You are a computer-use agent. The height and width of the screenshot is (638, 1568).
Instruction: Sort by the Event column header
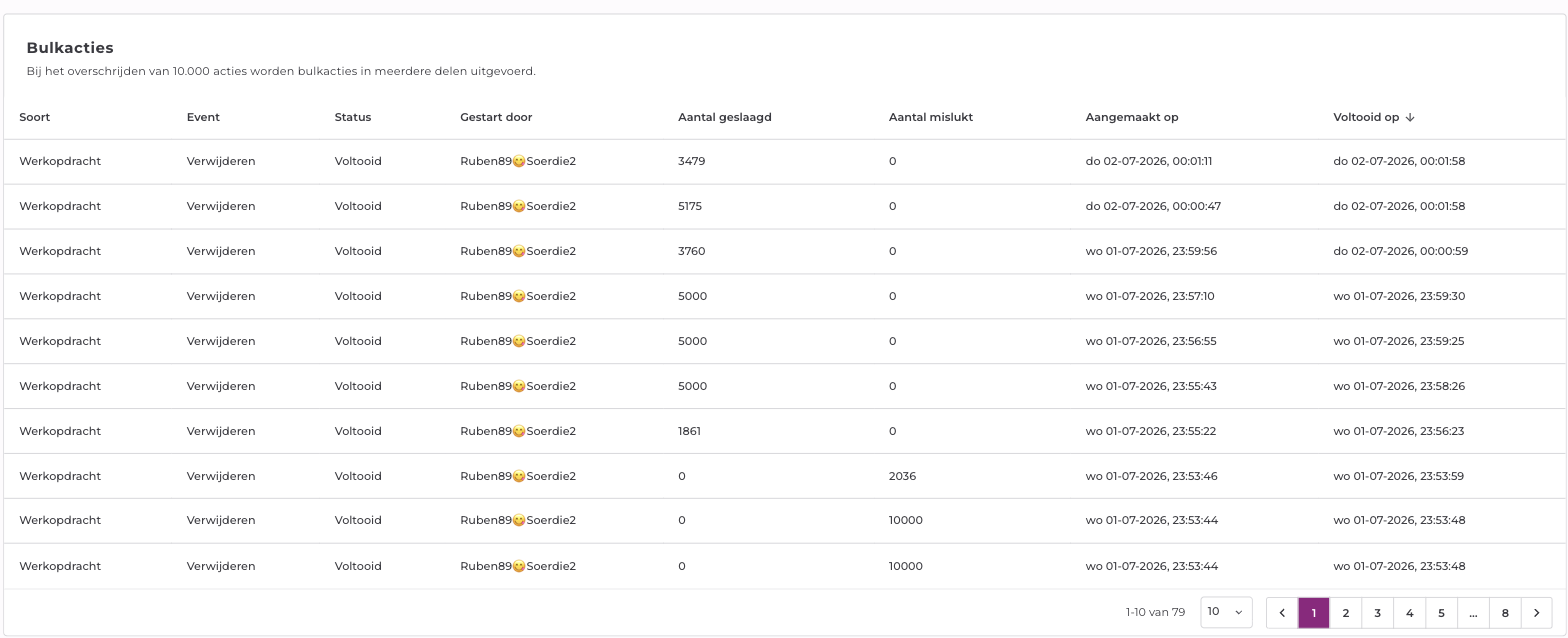pos(203,117)
